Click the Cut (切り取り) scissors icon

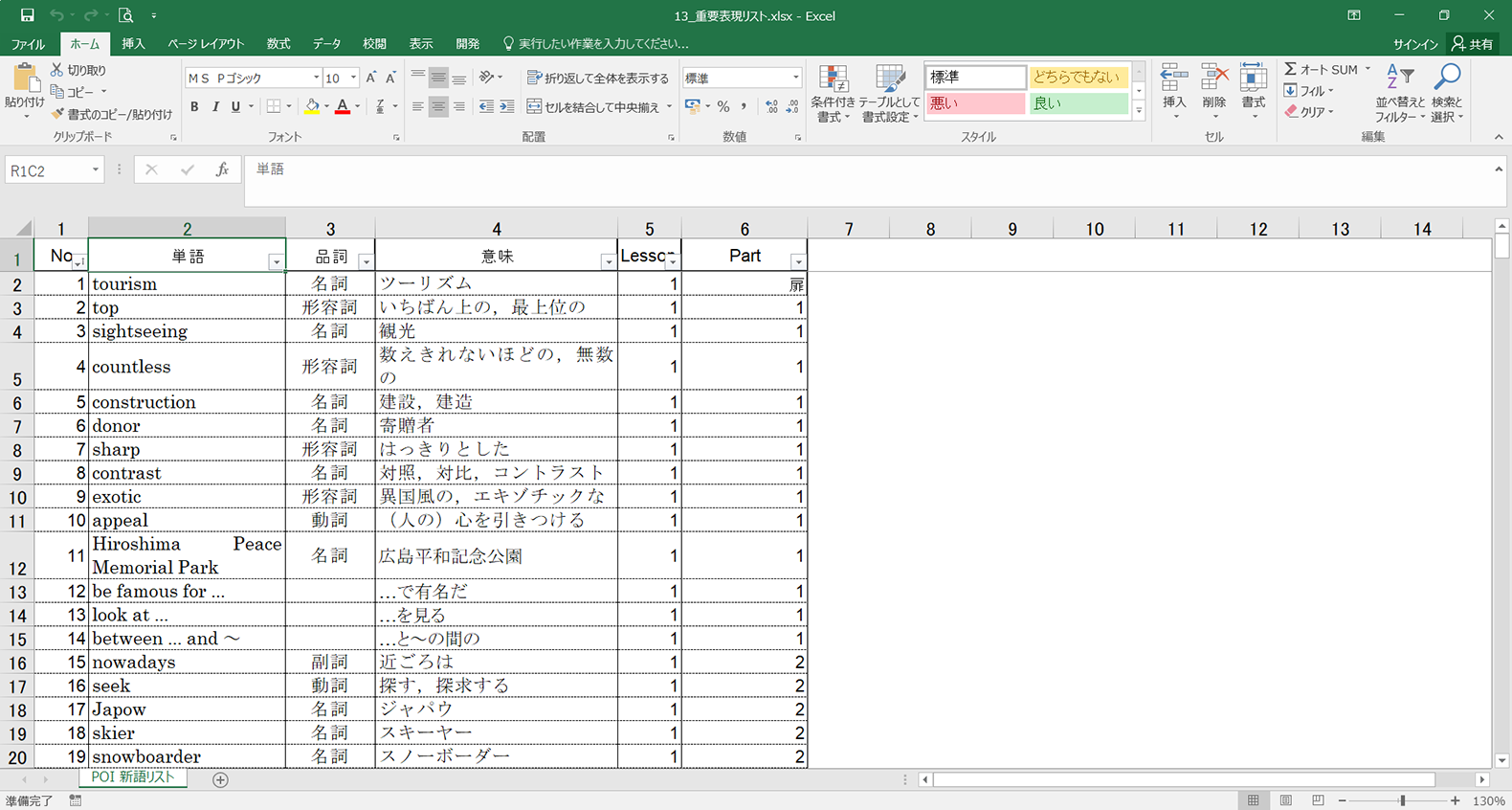(x=57, y=70)
